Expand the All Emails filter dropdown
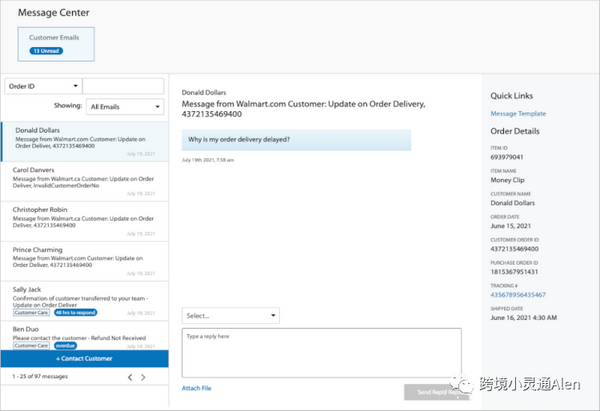This screenshot has width=600, height=411. (x=125, y=106)
